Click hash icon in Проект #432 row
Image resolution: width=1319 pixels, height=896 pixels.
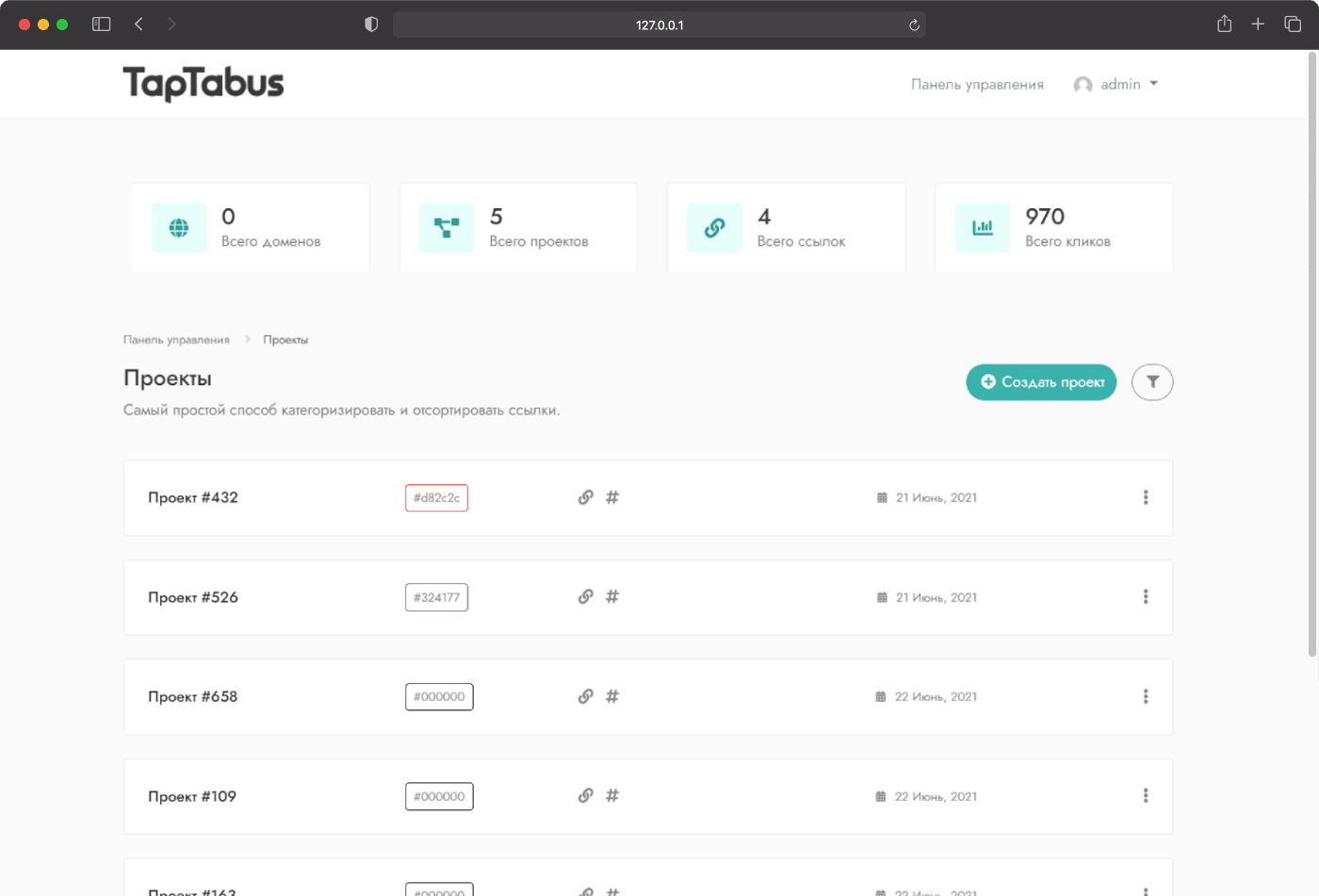pyautogui.click(x=612, y=497)
